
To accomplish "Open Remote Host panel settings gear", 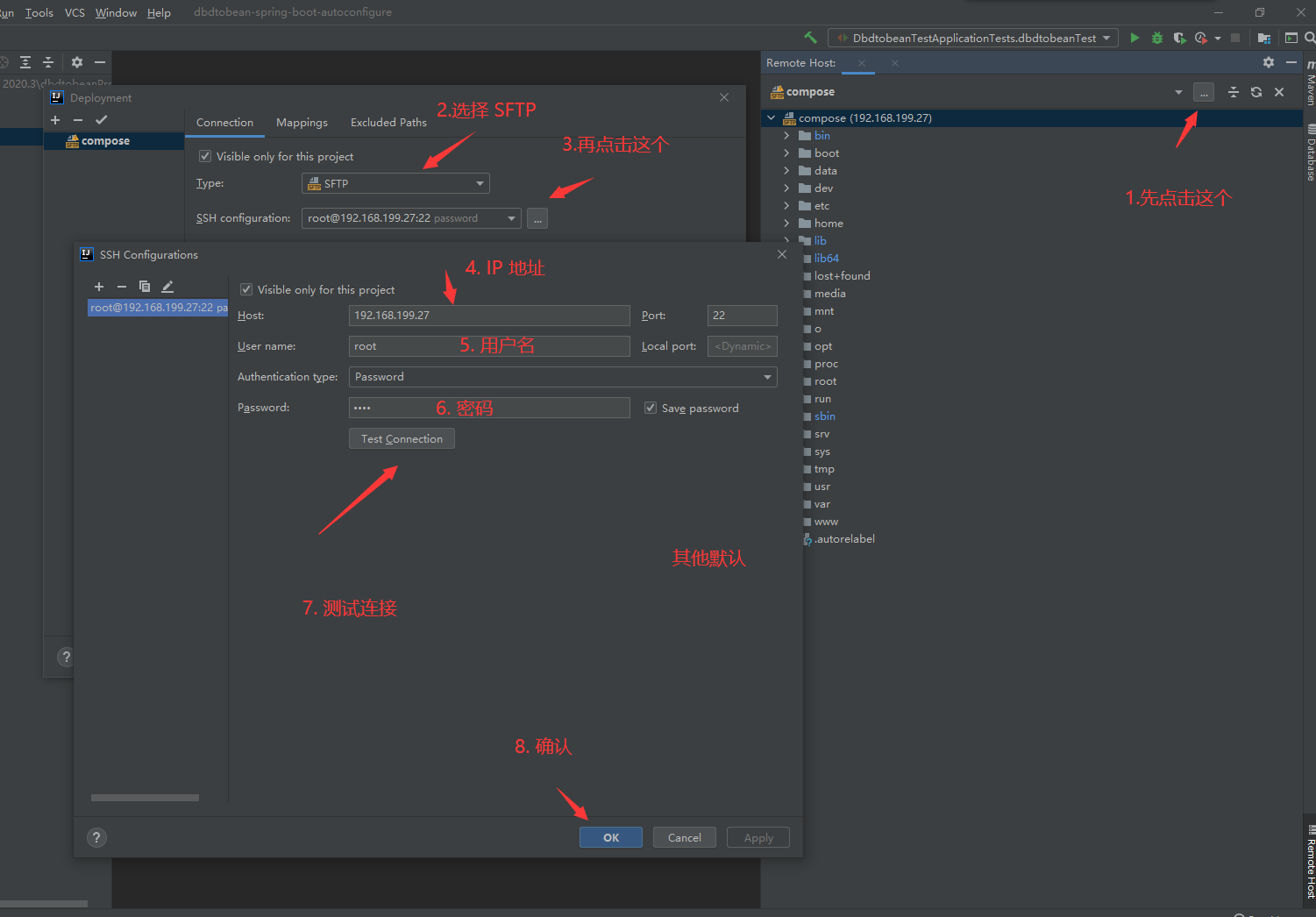I will (x=1268, y=62).
